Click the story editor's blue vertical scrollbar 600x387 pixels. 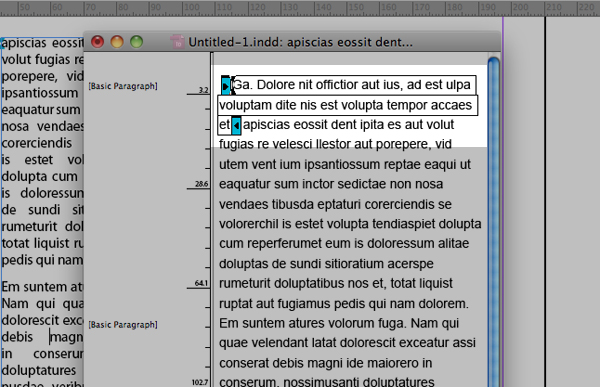[494, 222]
